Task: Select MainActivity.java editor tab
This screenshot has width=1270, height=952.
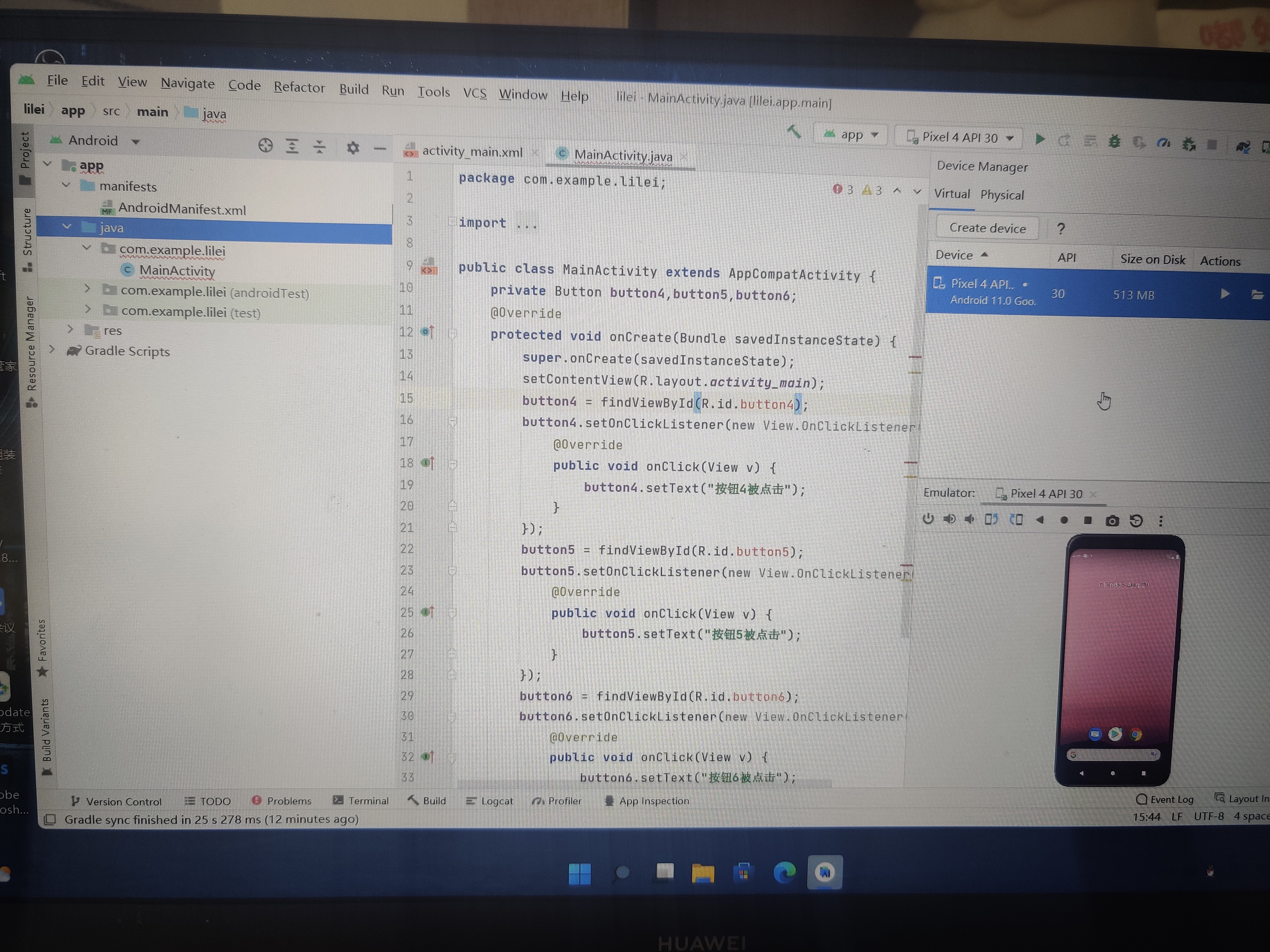Action: (623, 155)
